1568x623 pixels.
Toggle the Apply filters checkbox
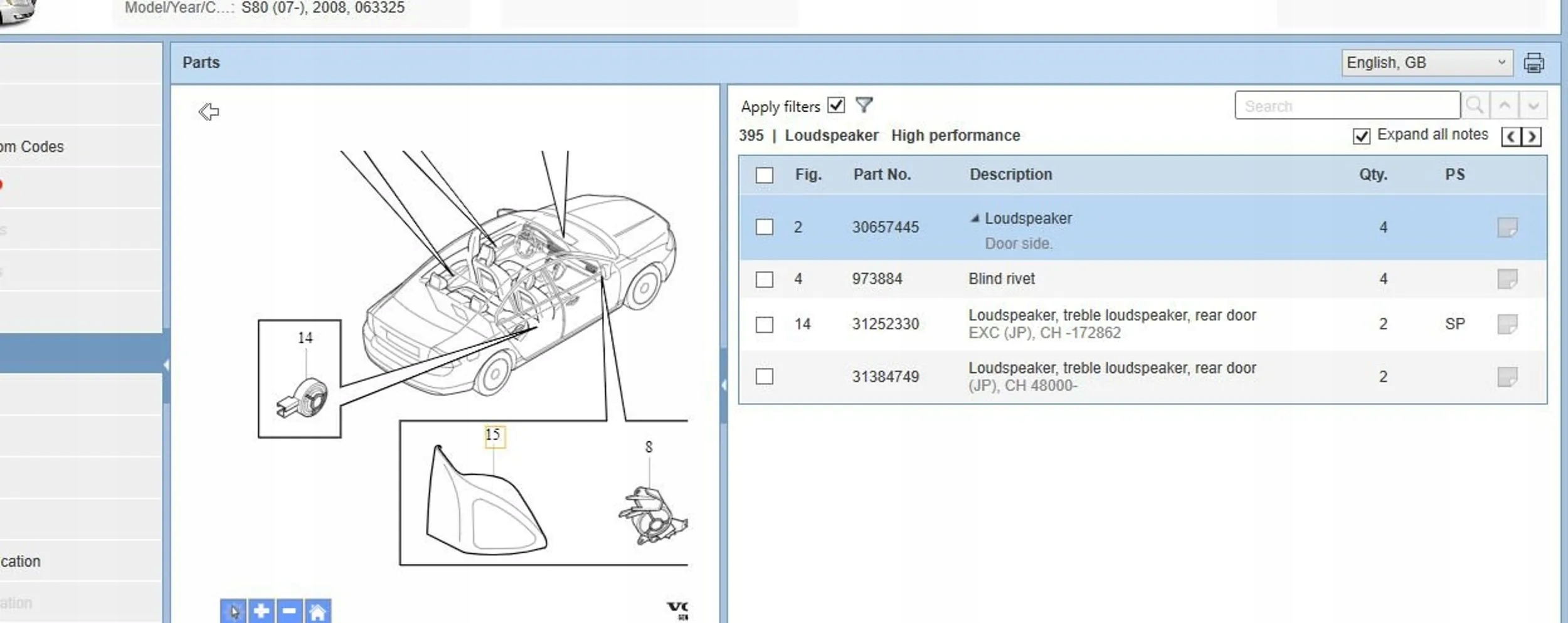836,105
